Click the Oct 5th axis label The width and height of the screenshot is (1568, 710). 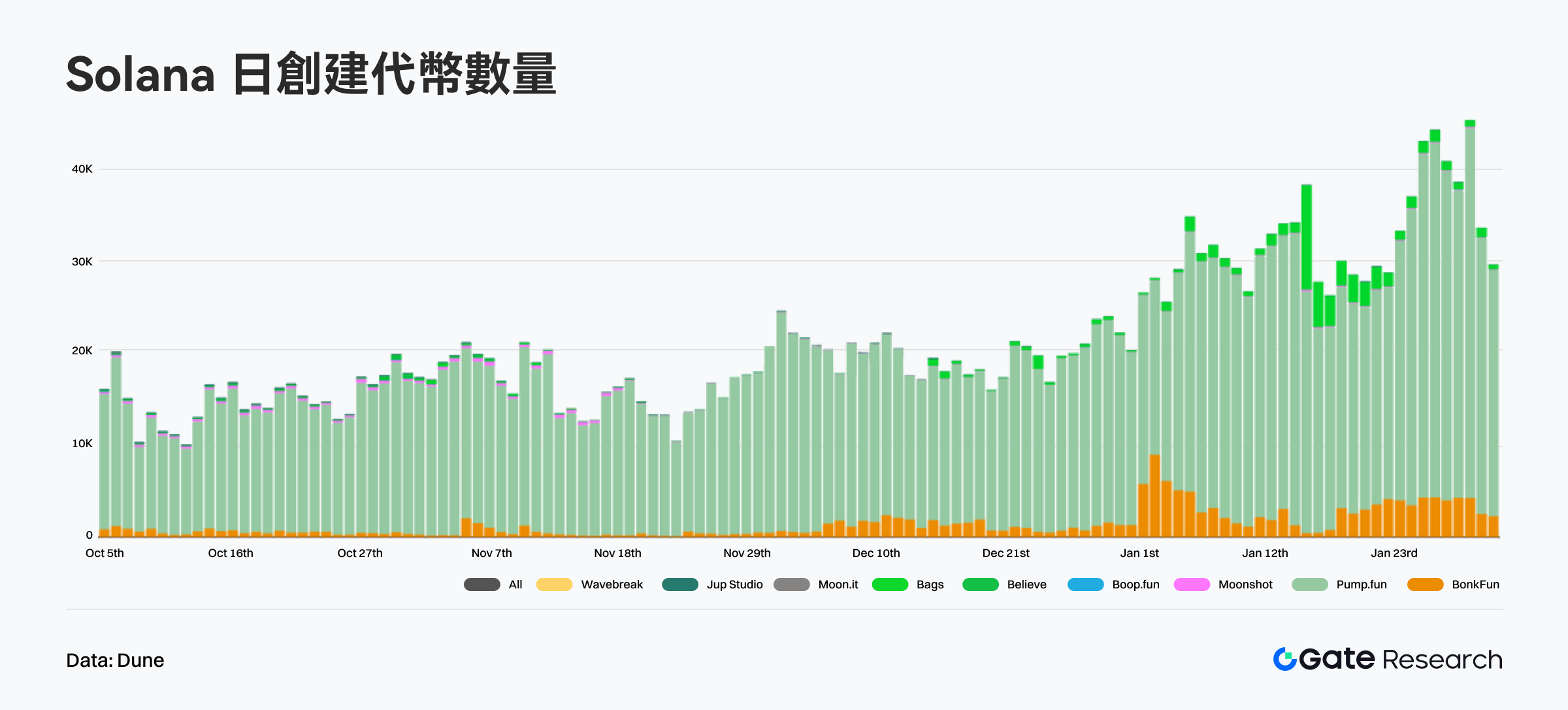[105, 553]
